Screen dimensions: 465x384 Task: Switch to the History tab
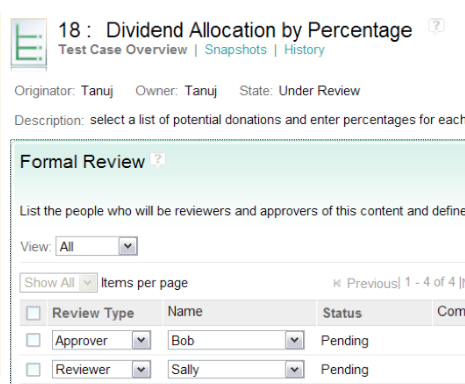[304, 50]
